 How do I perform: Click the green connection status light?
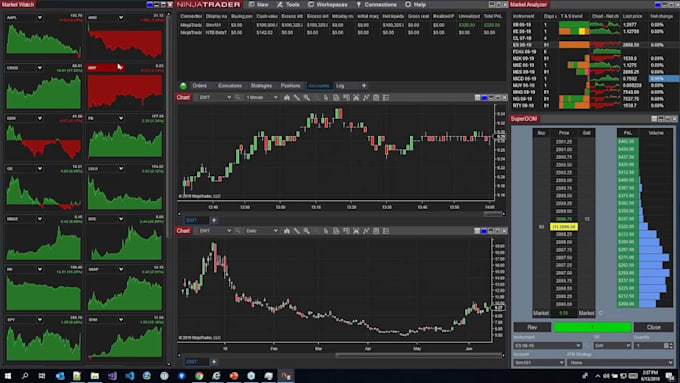pyautogui.click(x=183, y=86)
